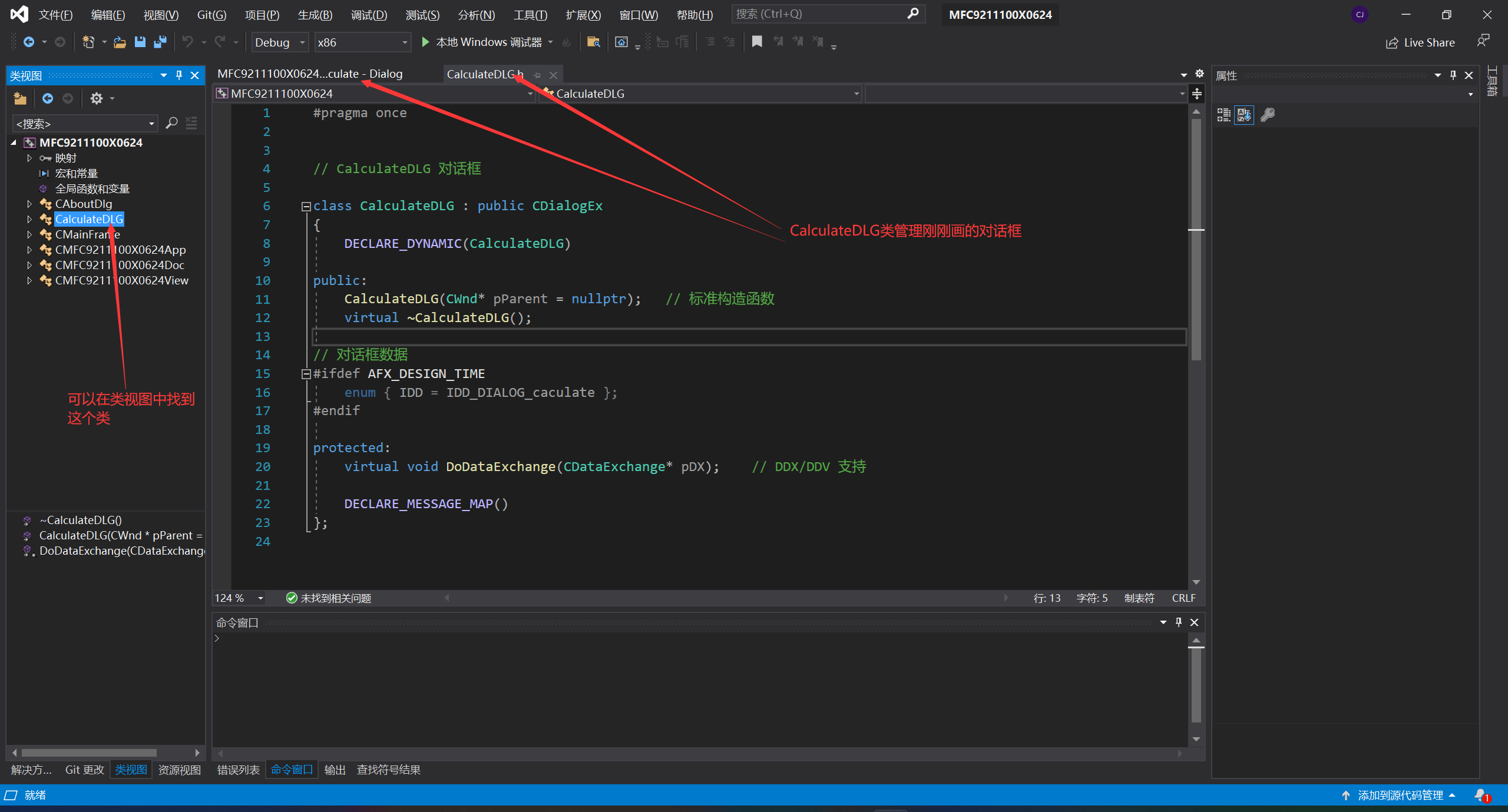Switch to the 资源视图 tab
1508x812 pixels.
click(x=180, y=770)
